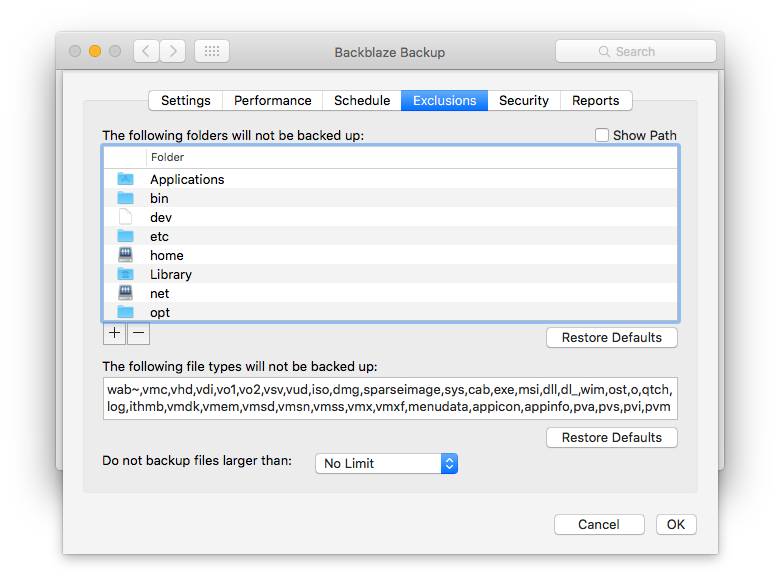This screenshot has width=780, height=575.
Task: Click the Cancel button
Action: tap(599, 525)
